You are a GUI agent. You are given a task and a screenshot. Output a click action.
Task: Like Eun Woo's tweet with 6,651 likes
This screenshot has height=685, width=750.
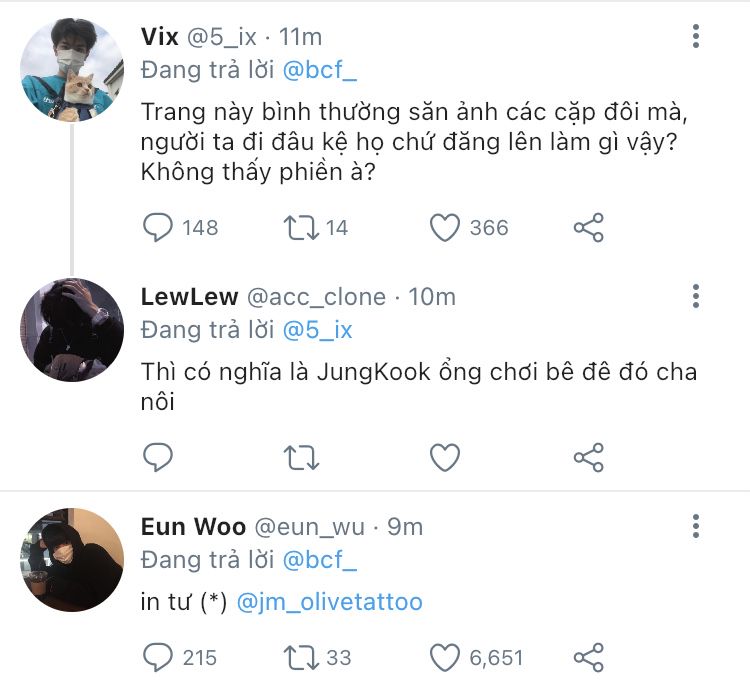point(445,657)
